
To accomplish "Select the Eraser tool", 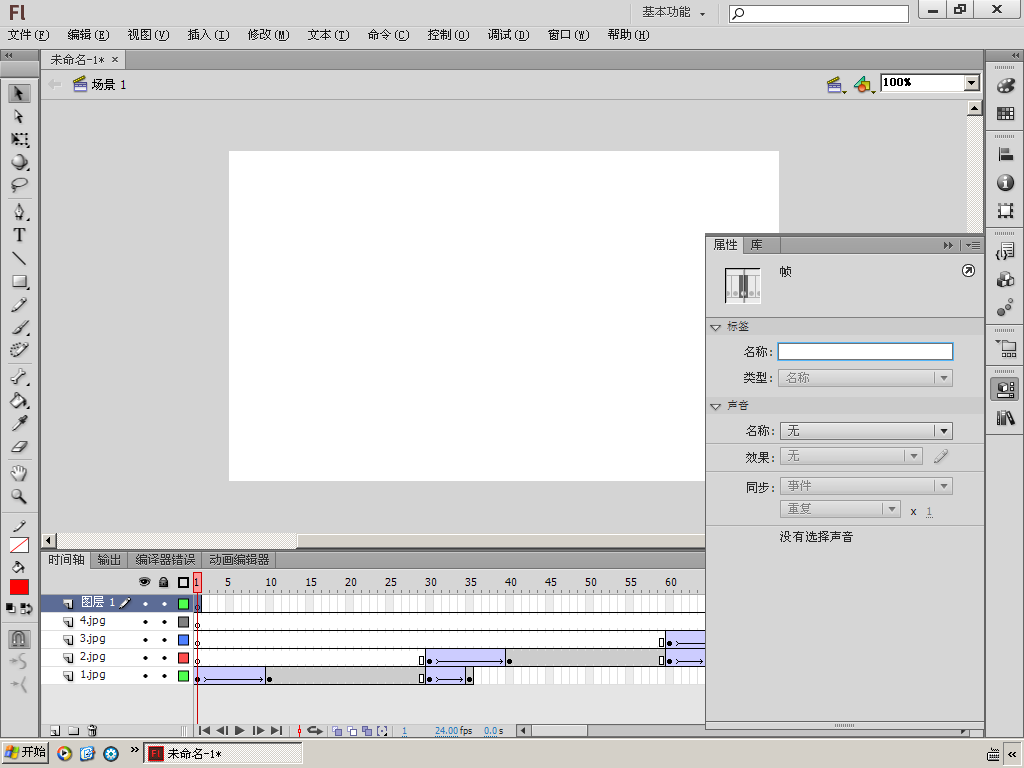I will pyautogui.click(x=19, y=447).
